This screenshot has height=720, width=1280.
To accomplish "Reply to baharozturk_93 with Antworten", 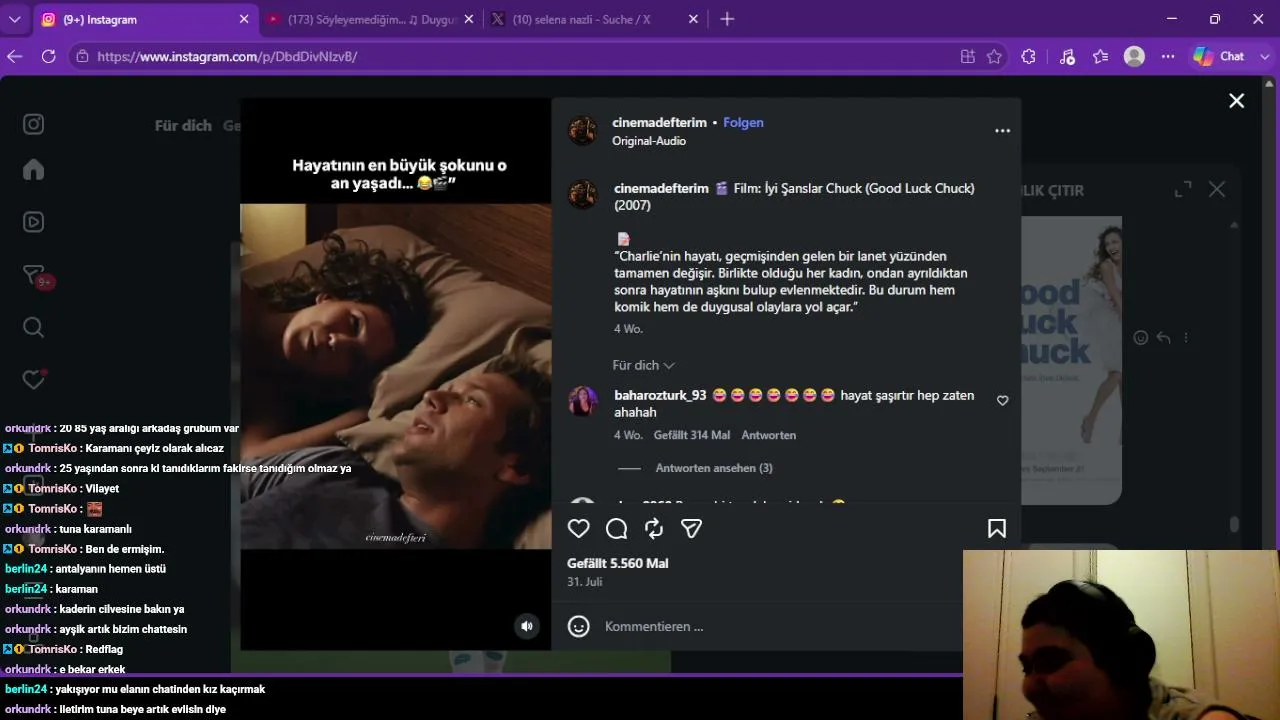I will pyautogui.click(x=769, y=435).
